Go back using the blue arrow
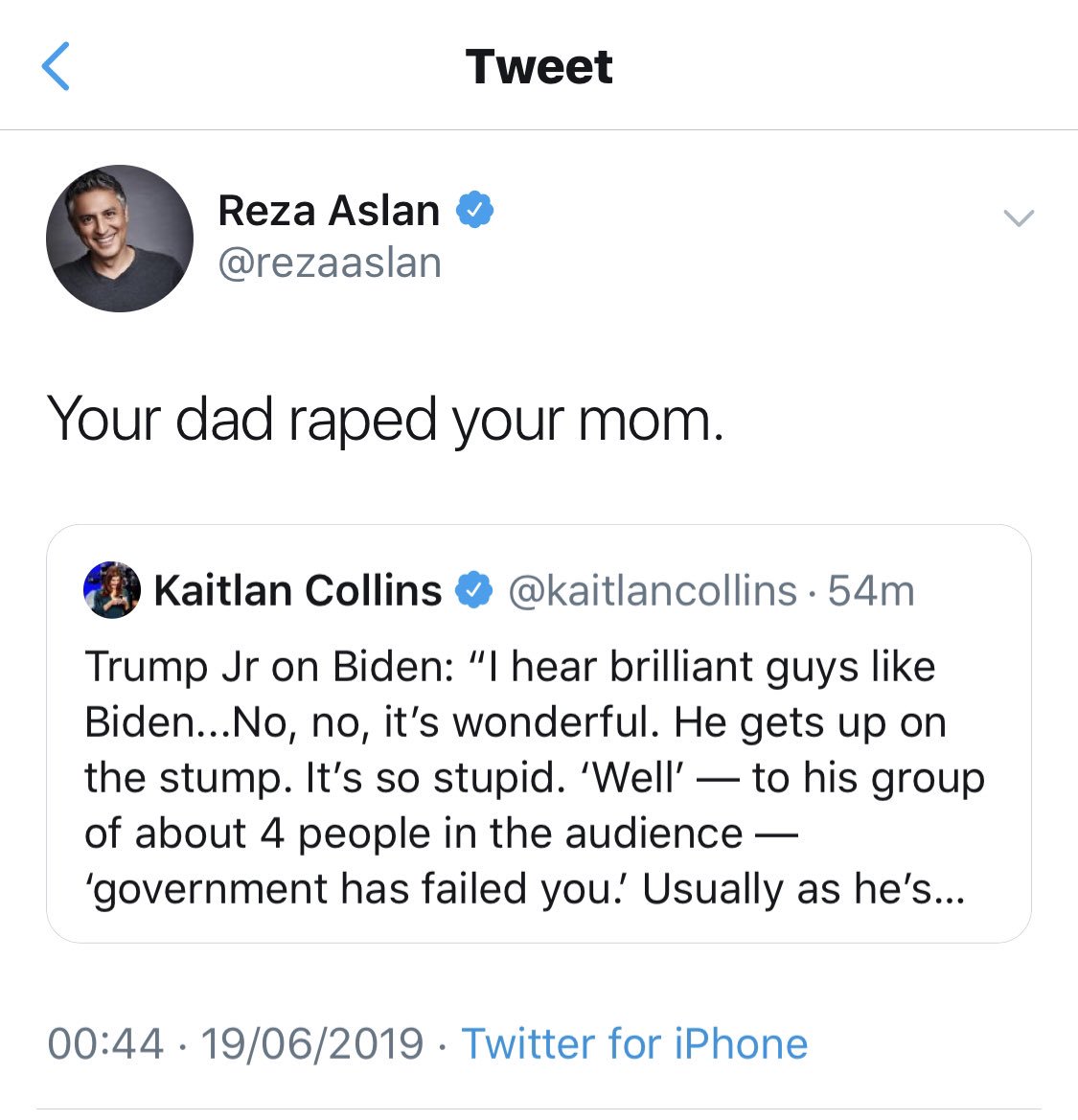The image size is (1078, 1120). pyautogui.click(x=57, y=67)
